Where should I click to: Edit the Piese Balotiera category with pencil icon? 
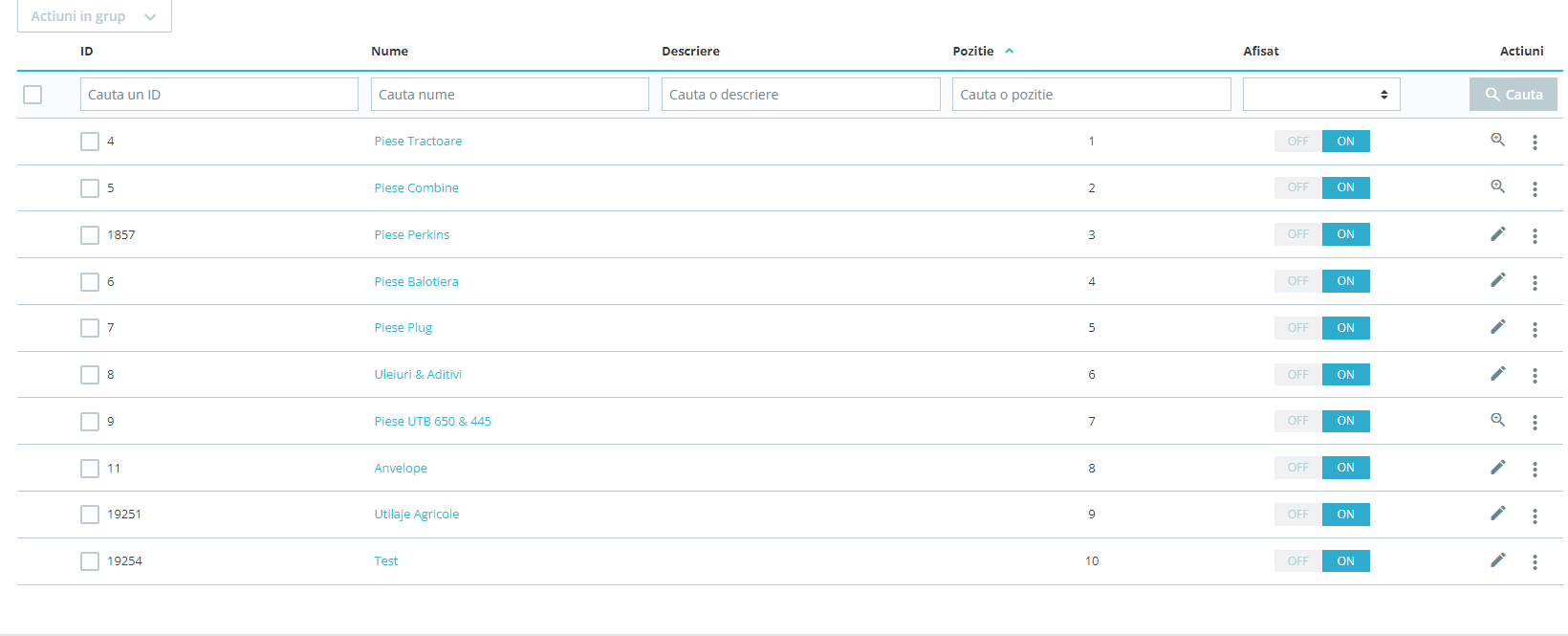pos(1498,280)
